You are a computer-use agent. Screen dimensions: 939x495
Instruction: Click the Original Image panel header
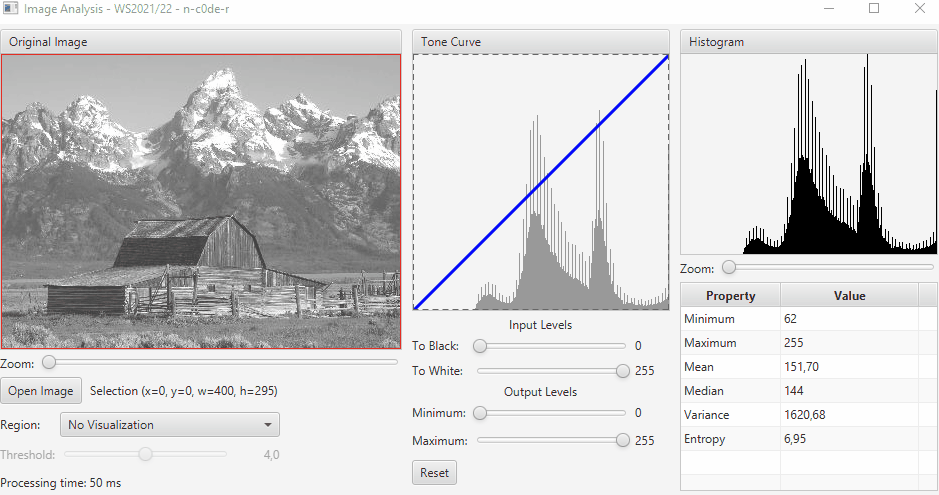(201, 42)
